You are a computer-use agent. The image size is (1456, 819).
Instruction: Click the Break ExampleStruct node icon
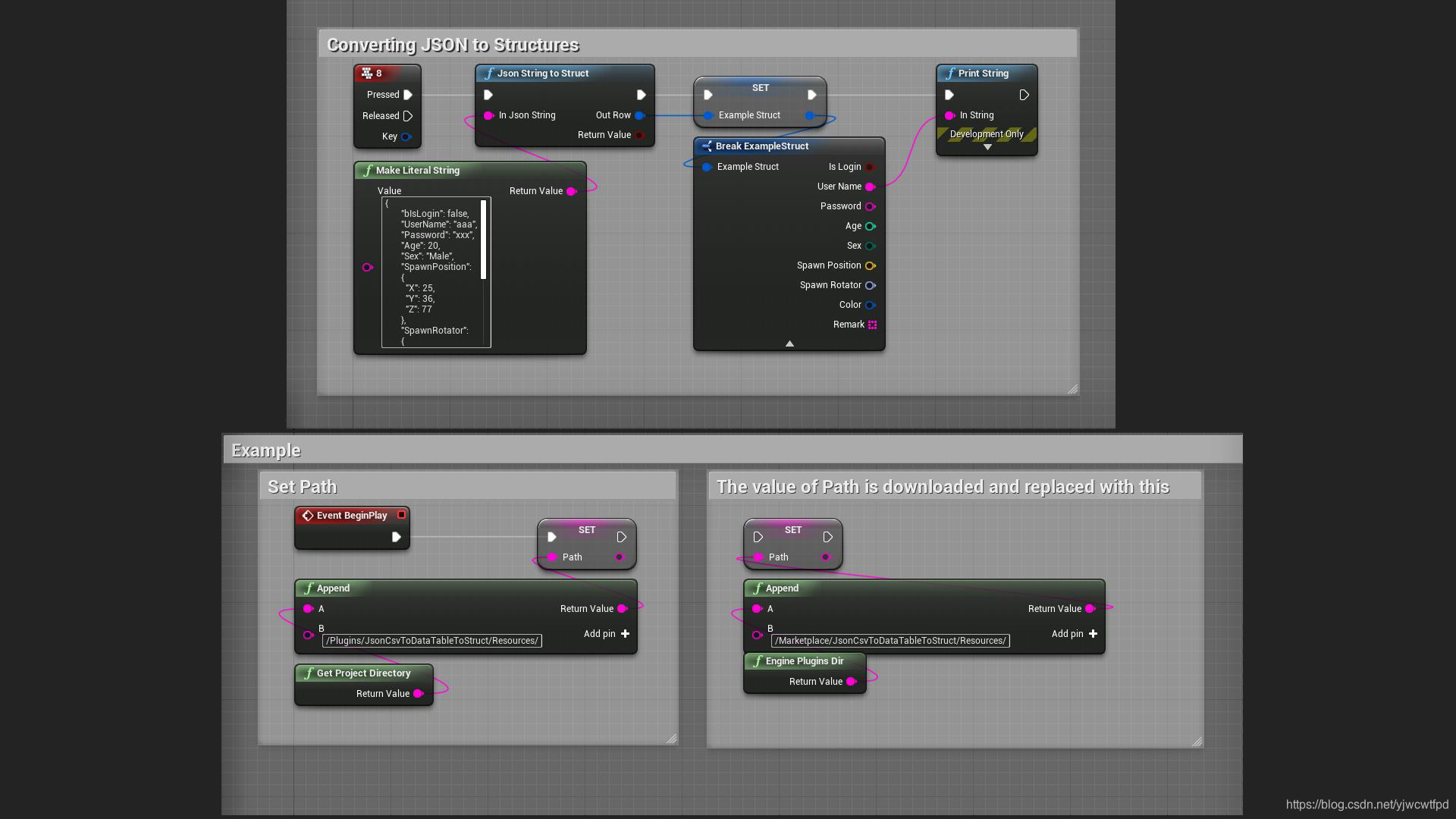(x=706, y=146)
